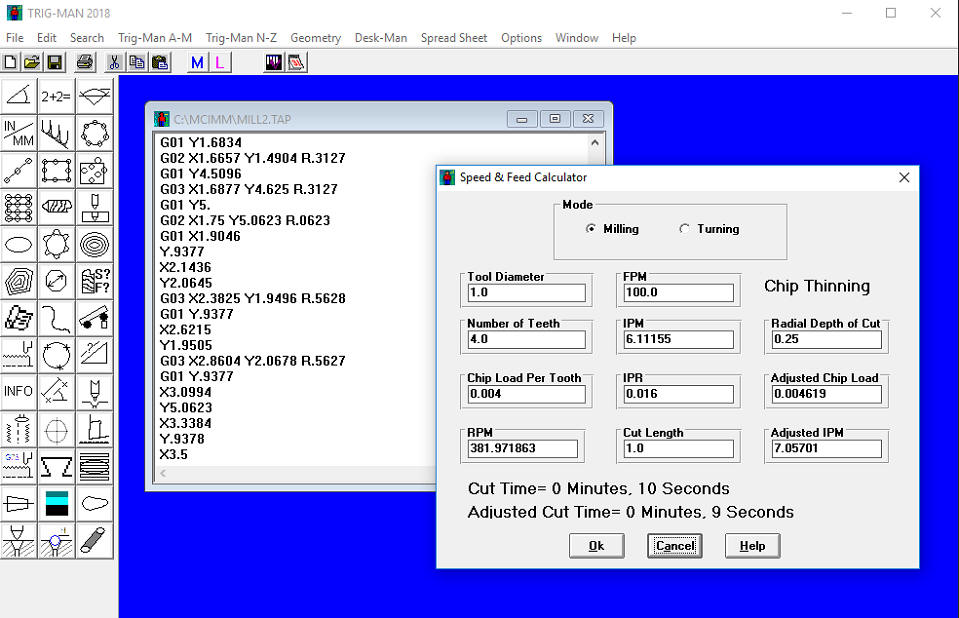959x618 pixels.
Task: Select the cylinder rod tool icon
Action: pyautogui.click(x=94, y=540)
